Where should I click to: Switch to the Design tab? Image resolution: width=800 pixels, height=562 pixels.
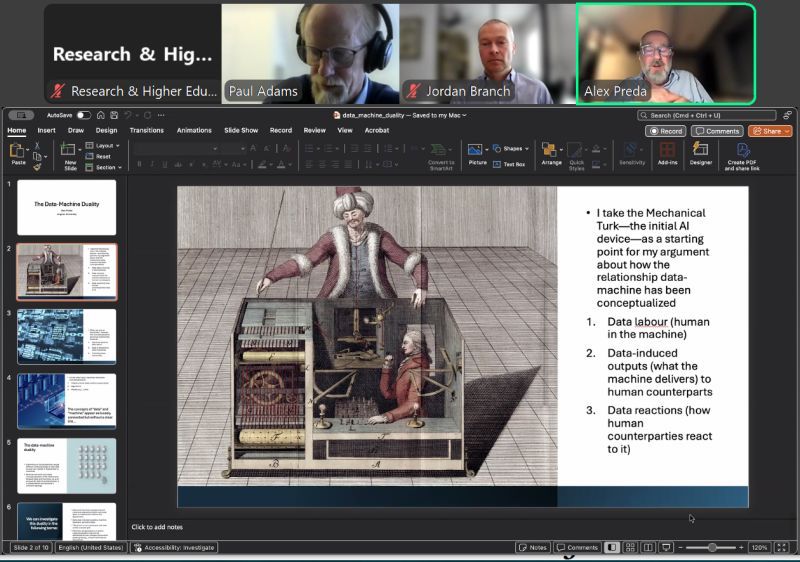pos(106,131)
